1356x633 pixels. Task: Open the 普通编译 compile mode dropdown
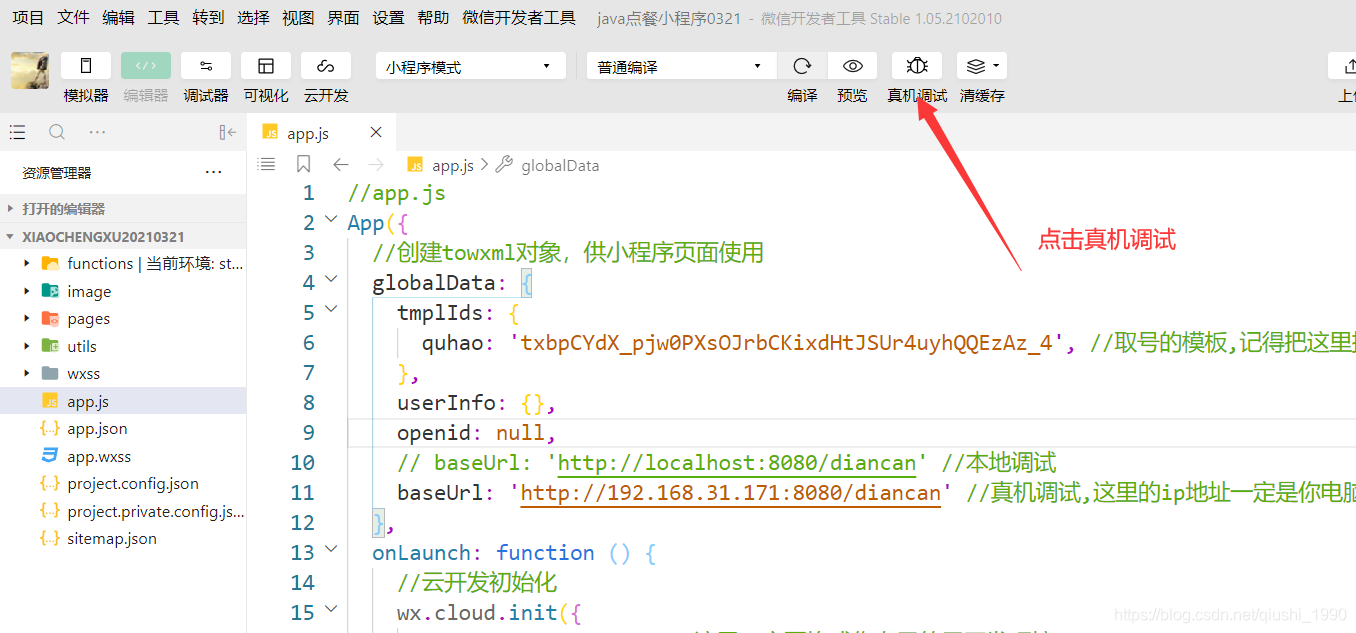pos(682,66)
